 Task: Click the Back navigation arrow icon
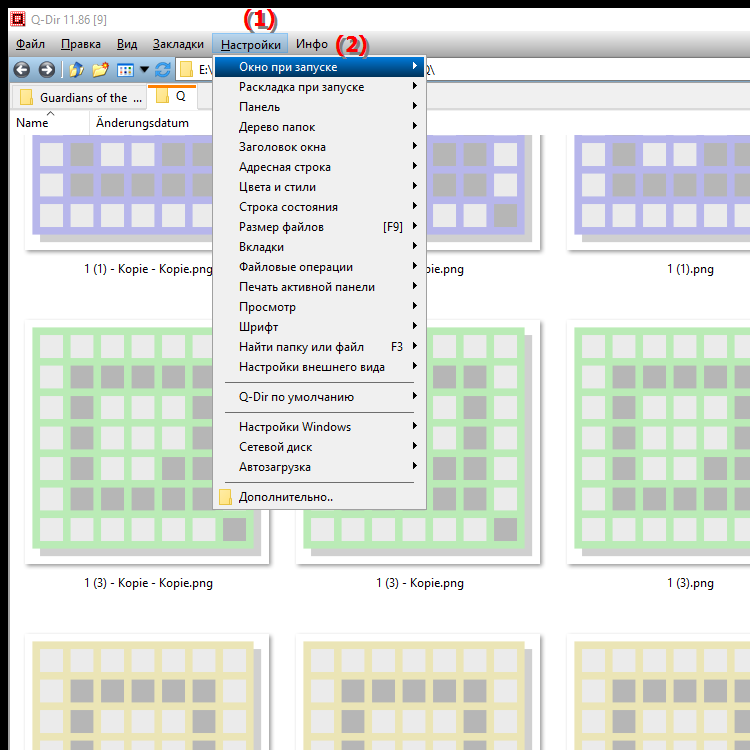point(21,70)
